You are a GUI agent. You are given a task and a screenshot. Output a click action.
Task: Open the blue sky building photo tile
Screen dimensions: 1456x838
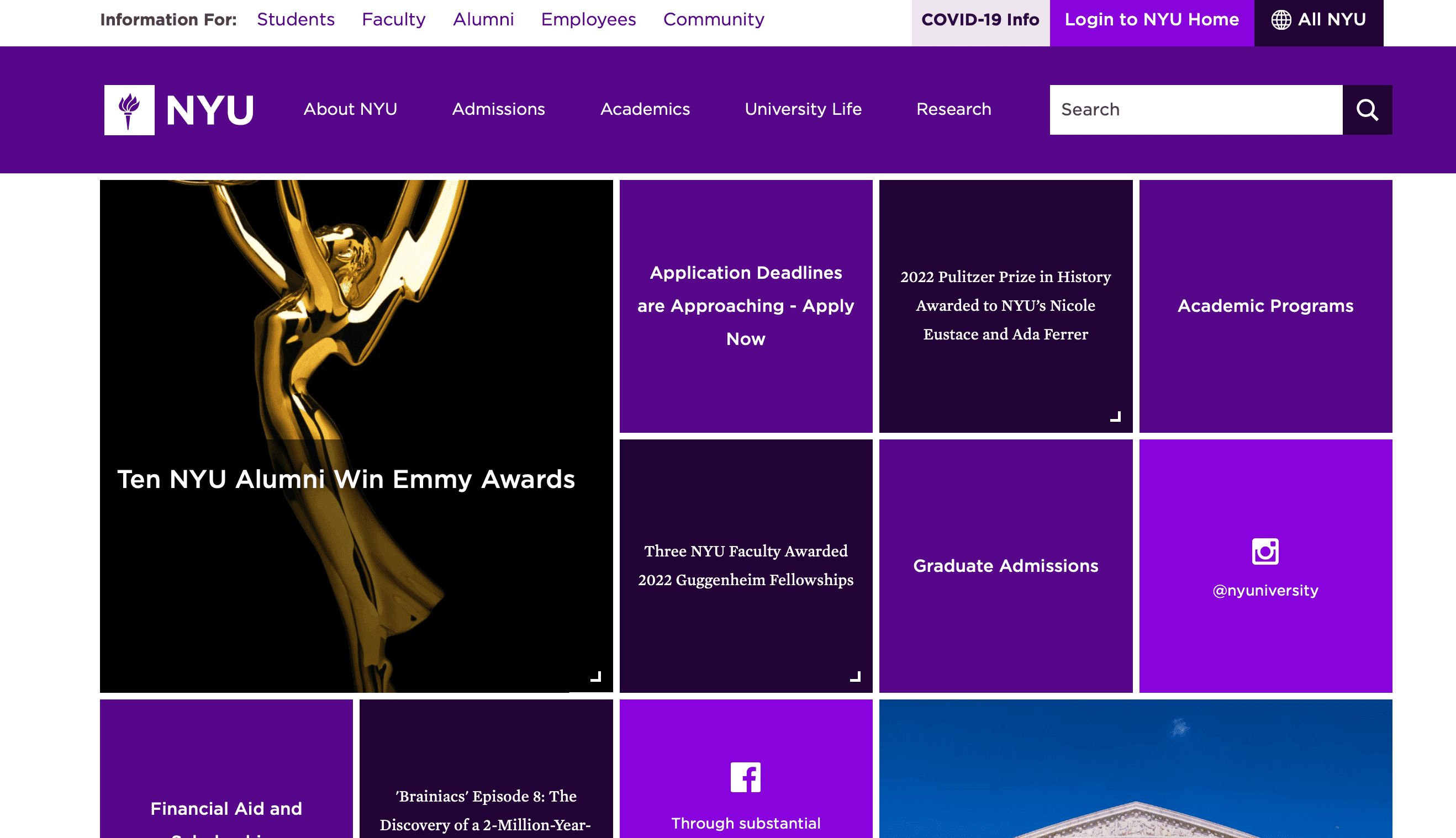pos(1135,768)
